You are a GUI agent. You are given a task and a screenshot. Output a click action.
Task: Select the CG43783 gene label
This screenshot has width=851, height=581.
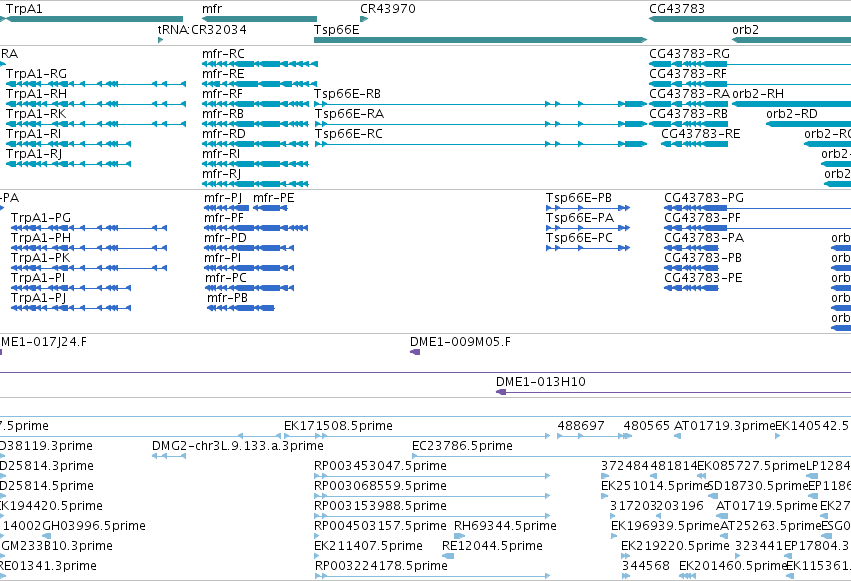click(x=677, y=9)
